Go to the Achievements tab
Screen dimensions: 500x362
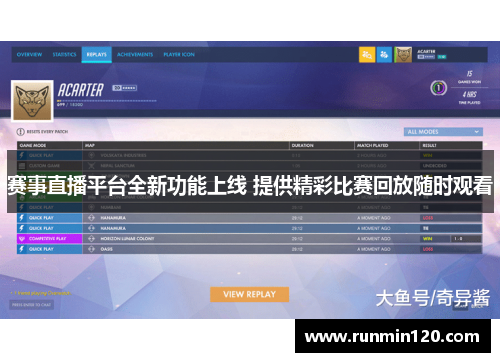(135, 54)
